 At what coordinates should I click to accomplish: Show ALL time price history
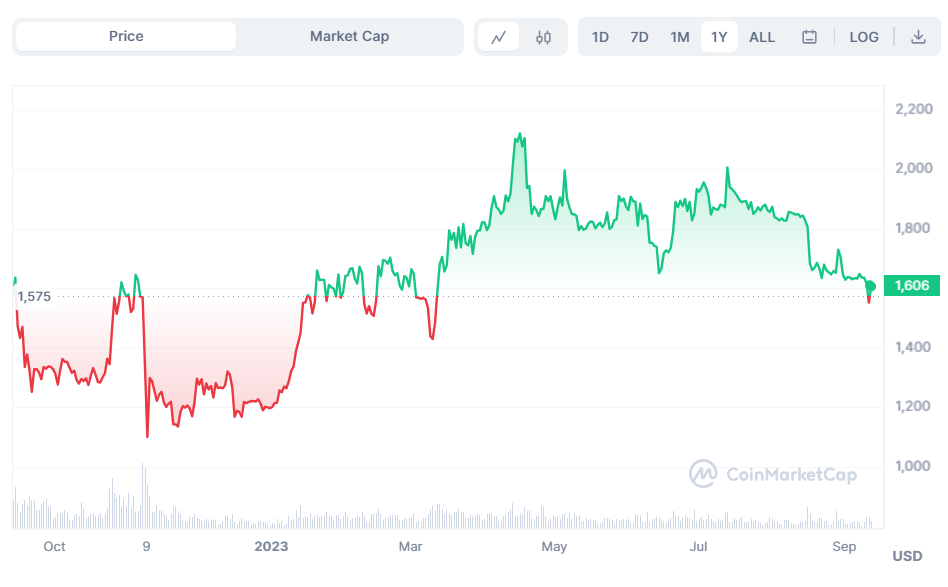coord(762,37)
